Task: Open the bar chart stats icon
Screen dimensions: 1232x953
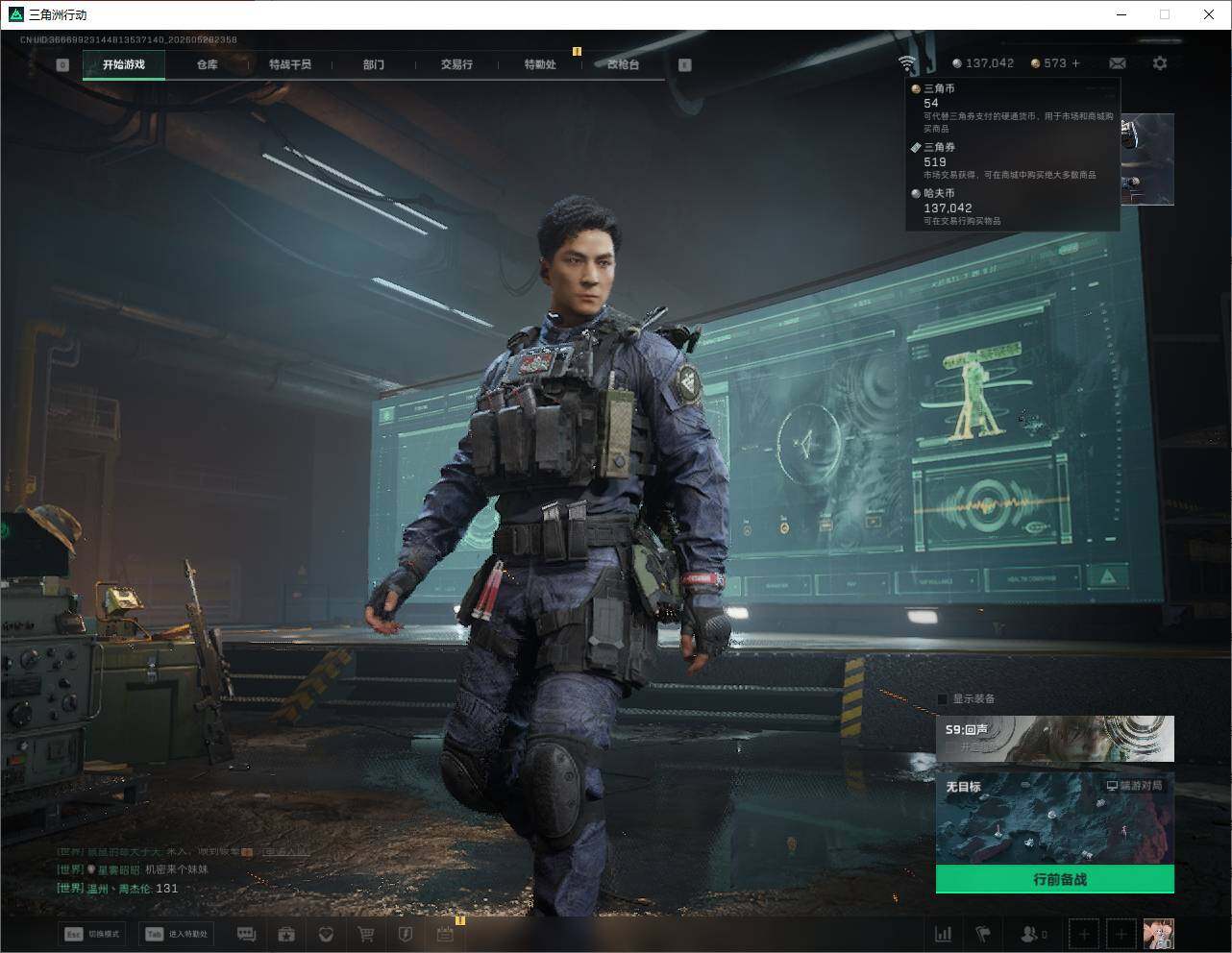Action: (944, 934)
